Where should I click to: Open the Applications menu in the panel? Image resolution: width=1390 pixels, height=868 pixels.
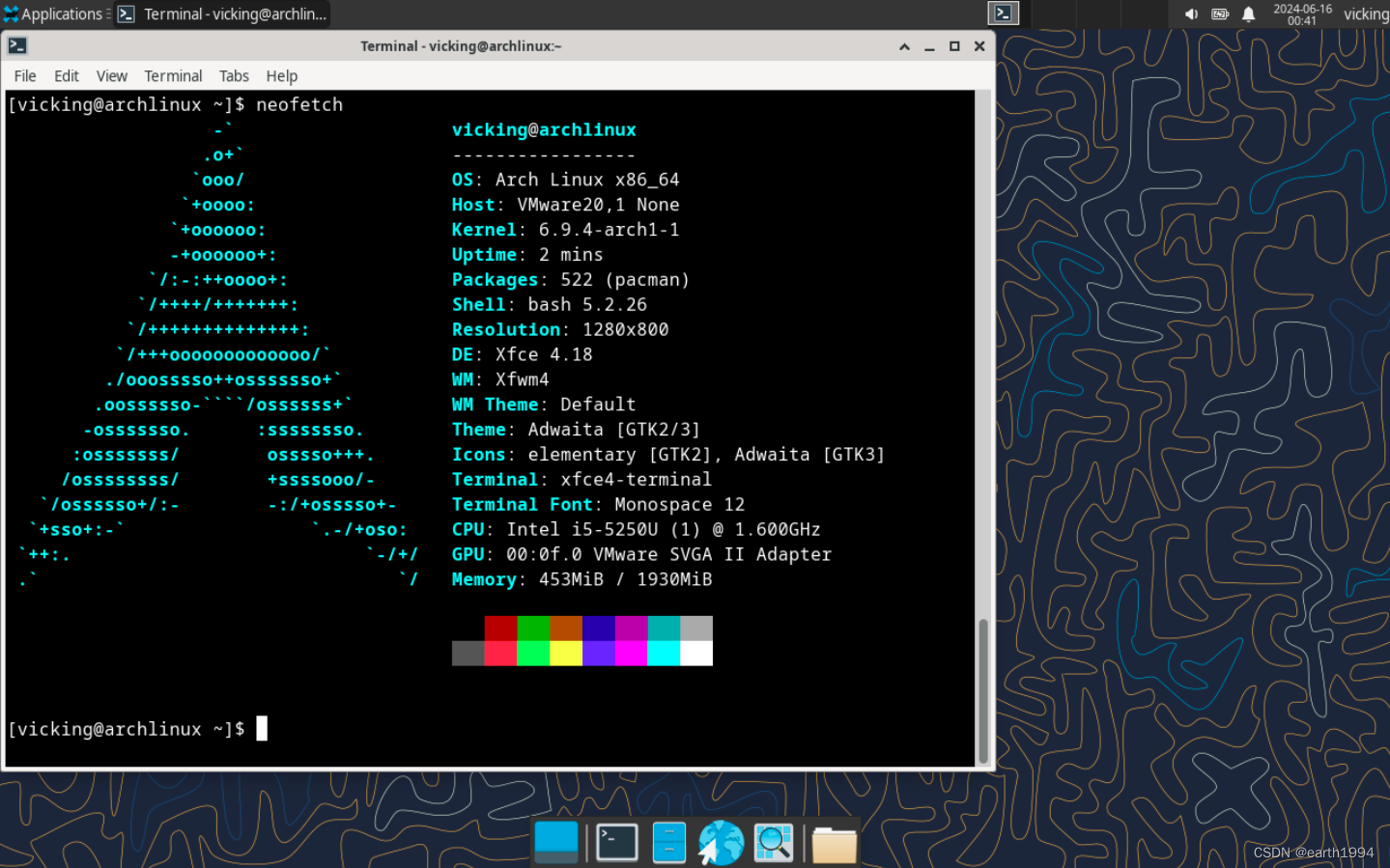(55, 14)
